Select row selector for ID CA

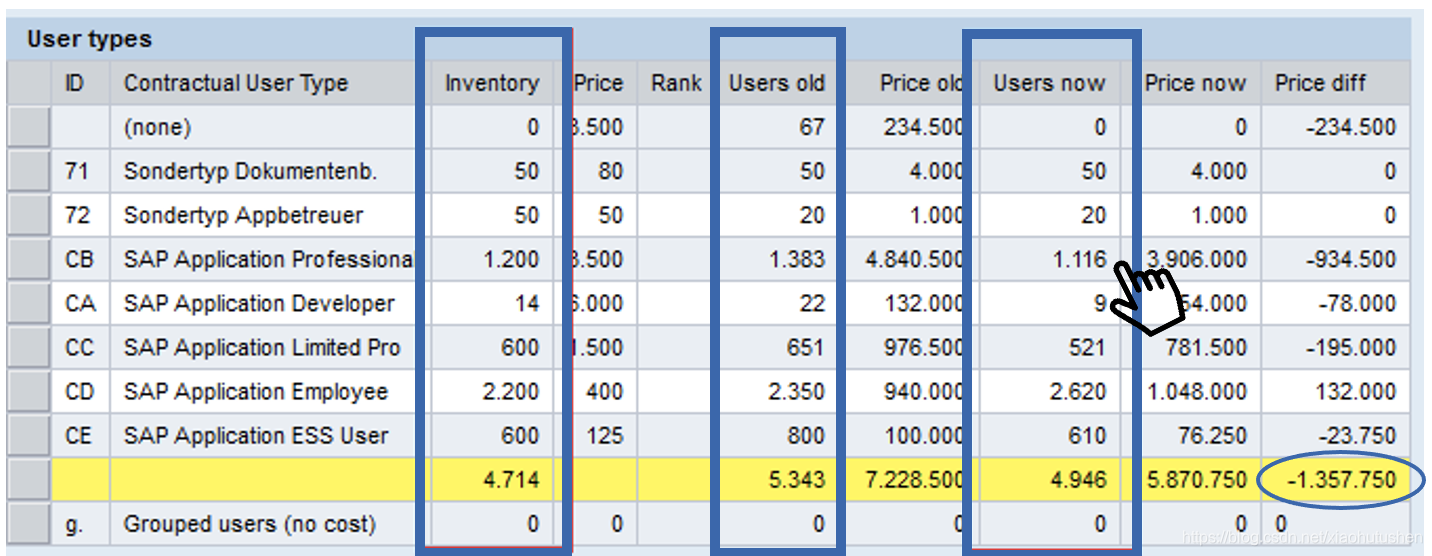click(x=28, y=303)
